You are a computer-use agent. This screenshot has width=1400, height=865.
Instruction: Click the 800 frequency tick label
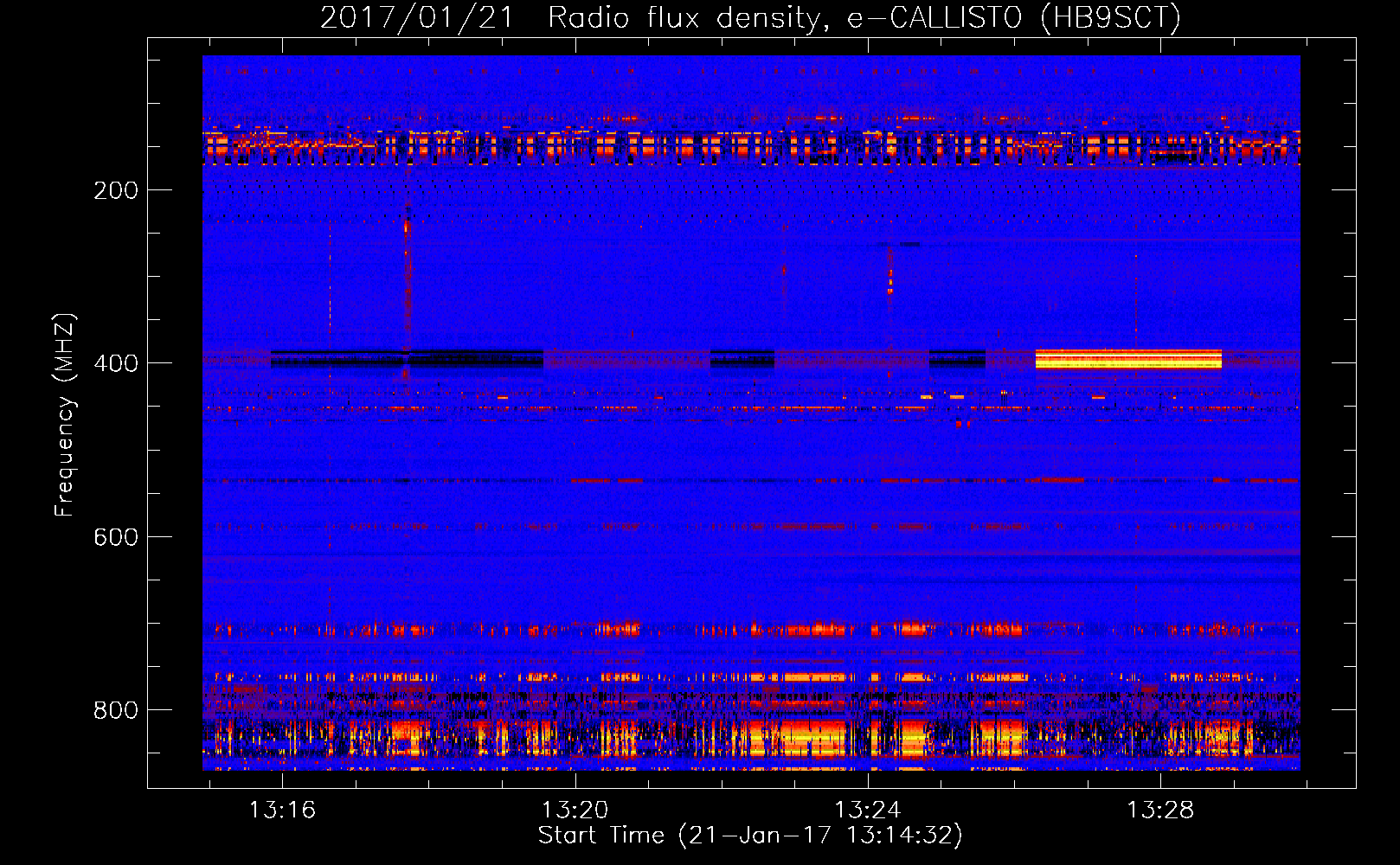[x=116, y=710]
